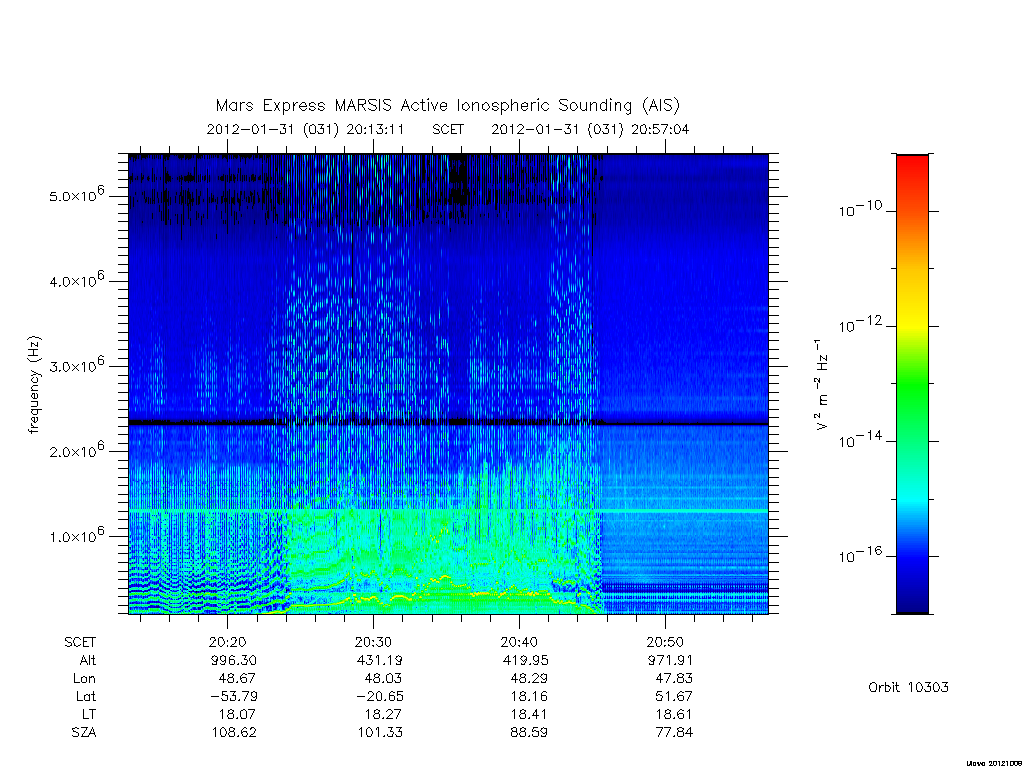This screenshot has width=1024, height=768.
Task: Click the colorbar label 10^-14
Action: coord(860,440)
